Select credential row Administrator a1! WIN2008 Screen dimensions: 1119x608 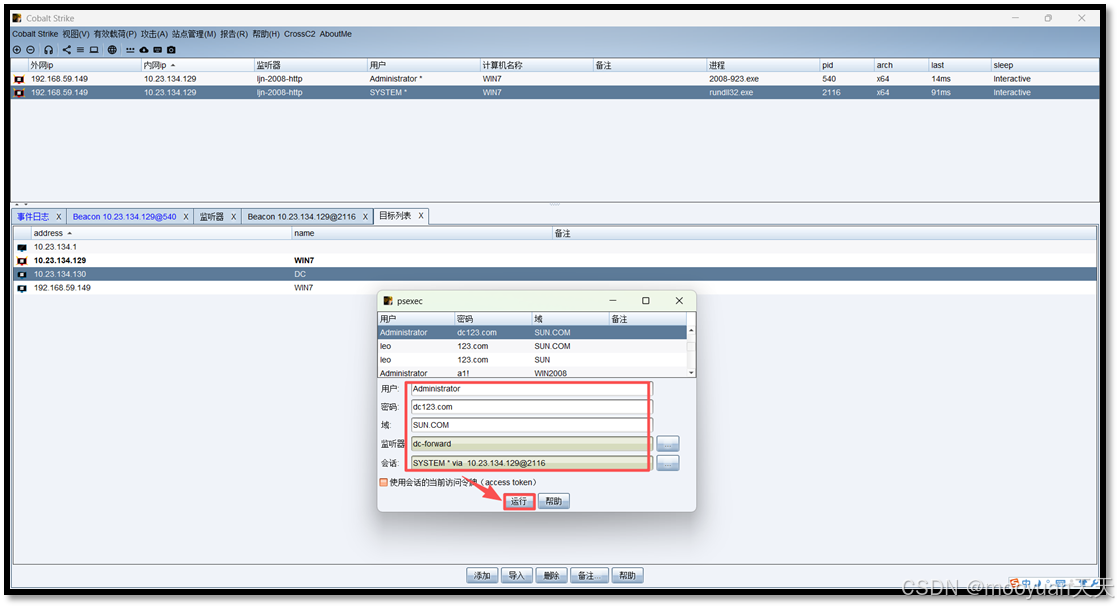532,373
